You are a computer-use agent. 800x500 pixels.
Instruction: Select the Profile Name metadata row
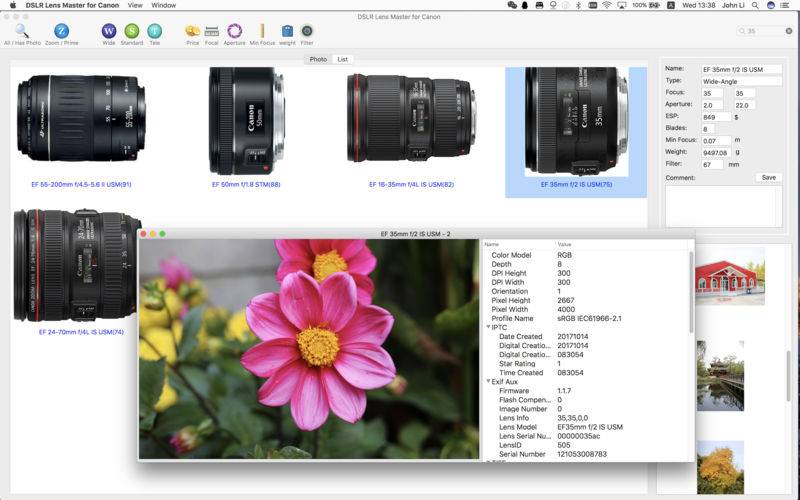point(586,318)
